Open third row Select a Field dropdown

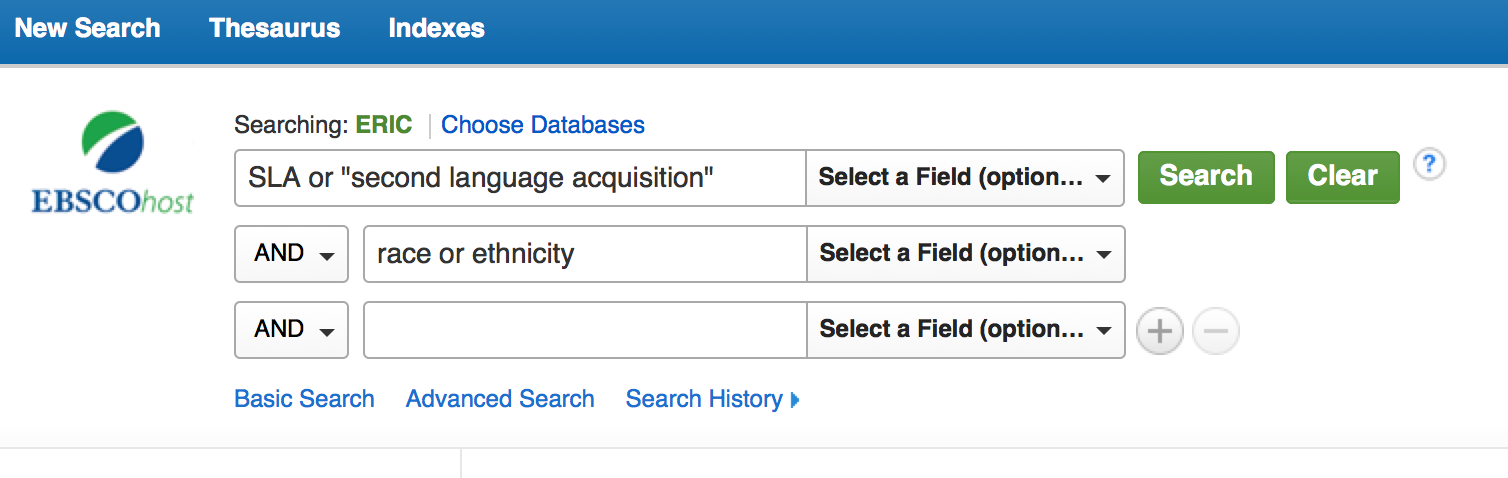(x=965, y=330)
